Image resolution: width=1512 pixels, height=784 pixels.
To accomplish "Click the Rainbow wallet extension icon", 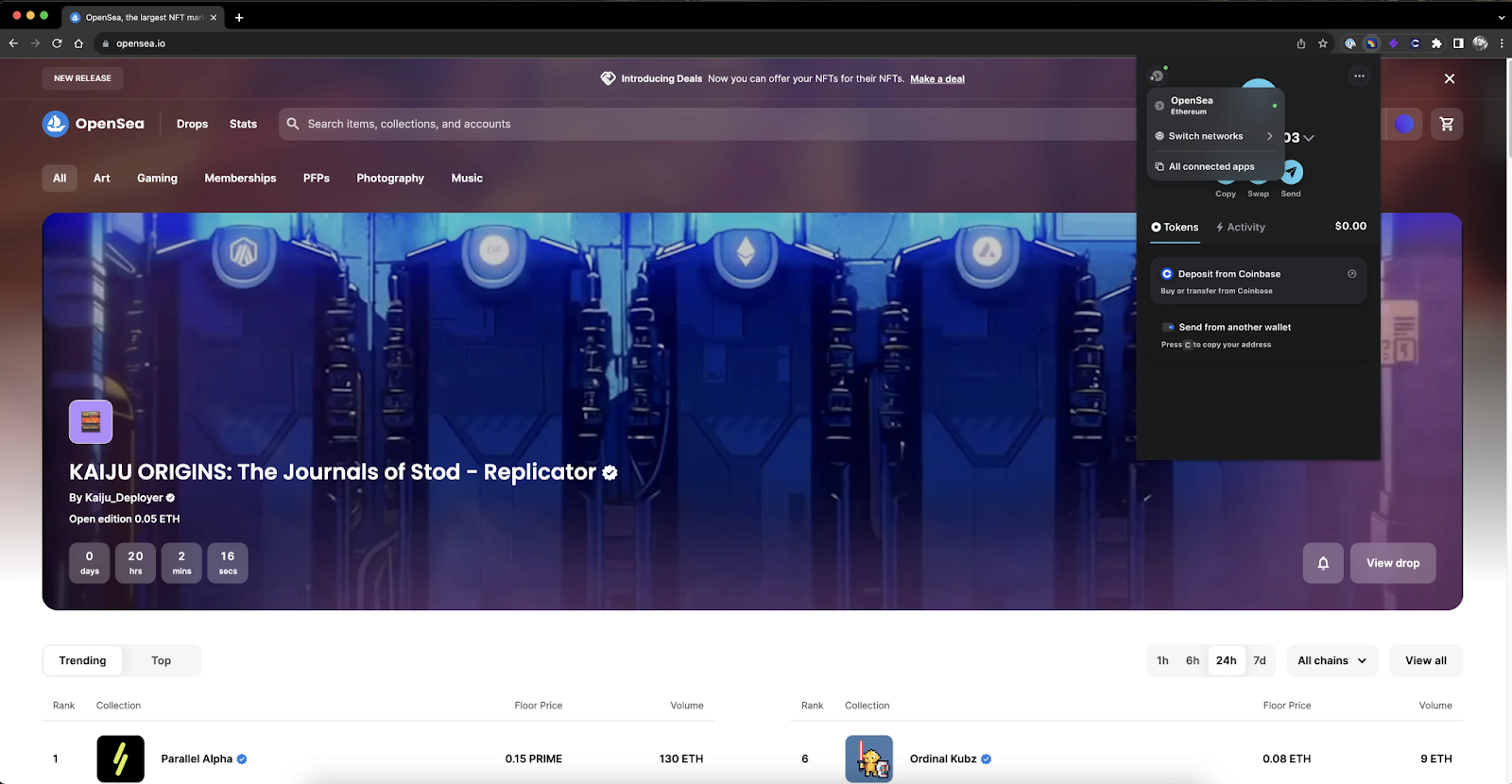I will point(1371,43).
